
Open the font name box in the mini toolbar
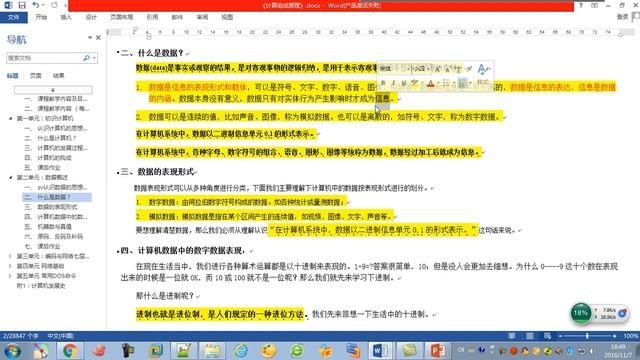click(x=393, y=69)
